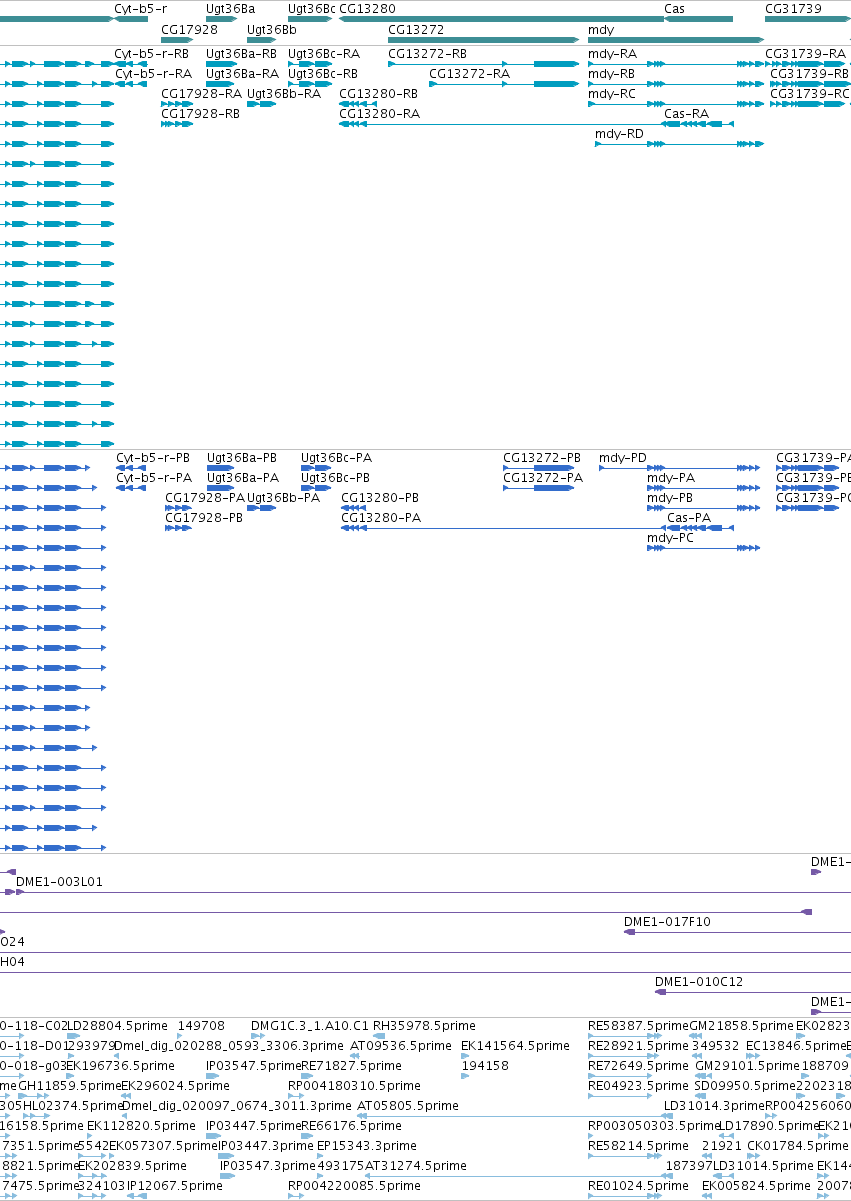The image size is (851, 1201).
Task: Select protein label mdy-PC
Action: click(671, 537)
